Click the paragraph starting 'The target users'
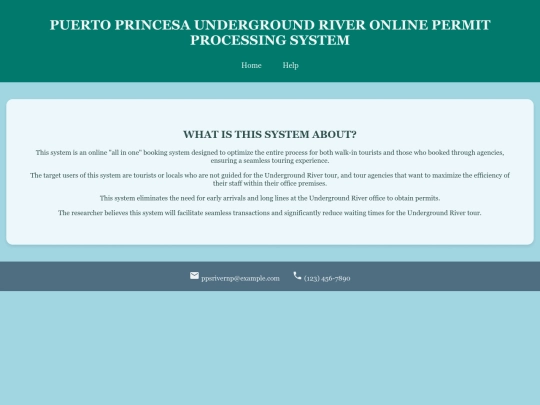This screenshot has height=405, width=540. point(270,179)
